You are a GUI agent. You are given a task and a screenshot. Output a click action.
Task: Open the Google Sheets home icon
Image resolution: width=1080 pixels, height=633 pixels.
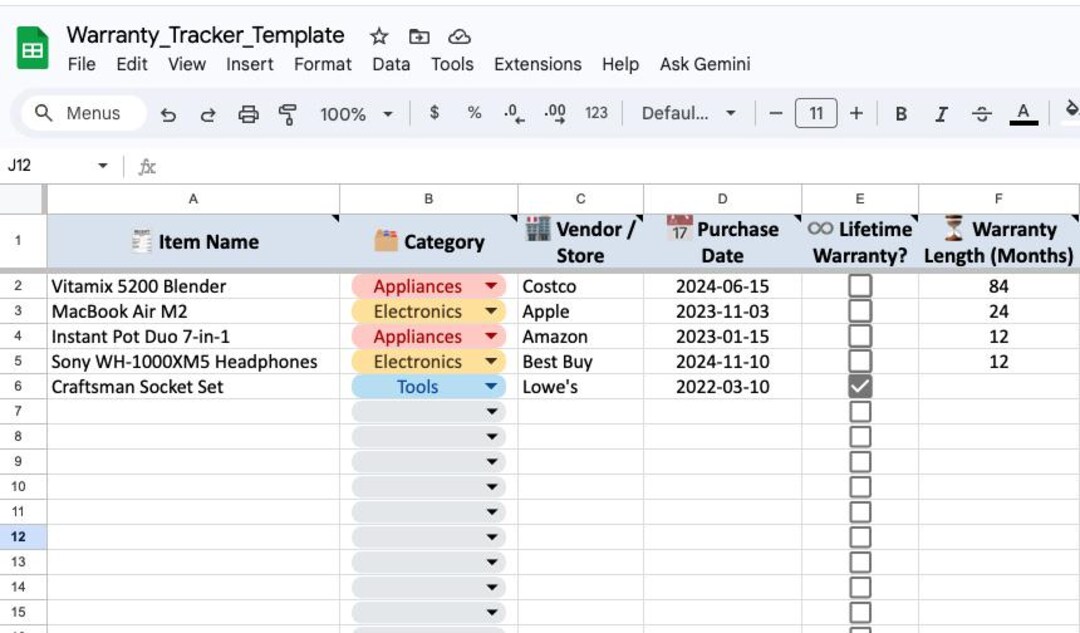click(32, 48)
